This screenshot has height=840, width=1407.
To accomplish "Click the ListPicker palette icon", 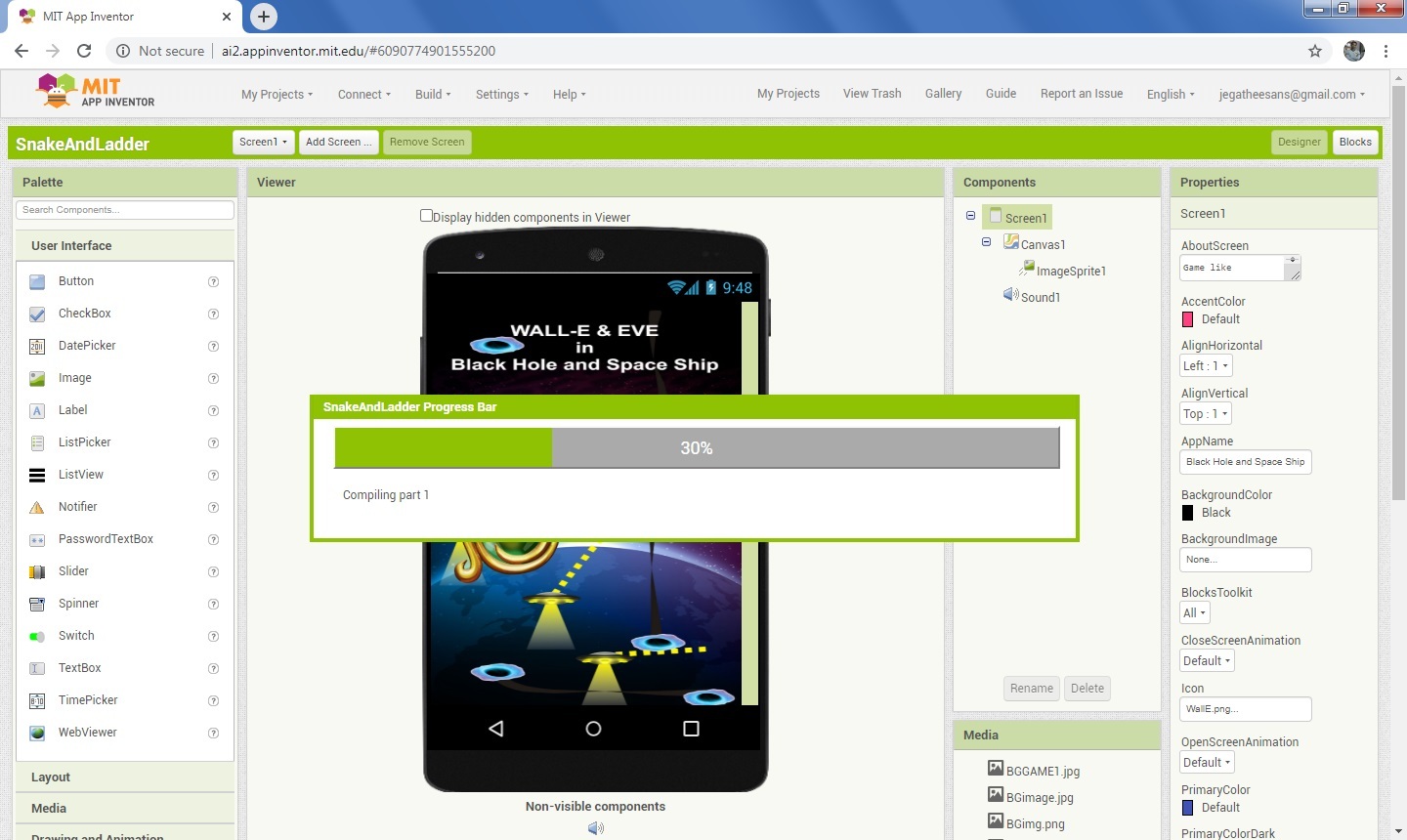I will 37,443.
